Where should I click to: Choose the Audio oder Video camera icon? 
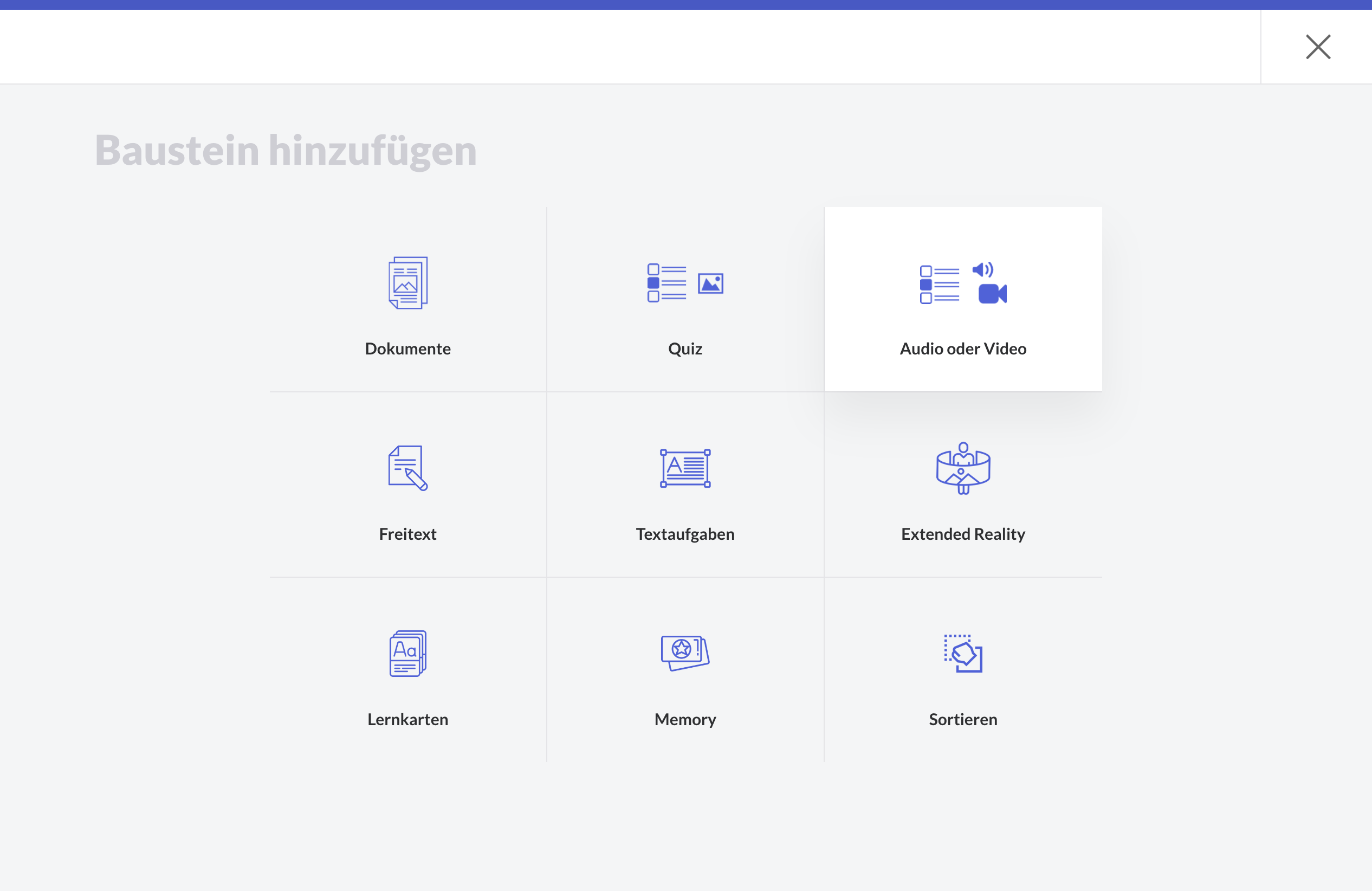pos(992,294)
